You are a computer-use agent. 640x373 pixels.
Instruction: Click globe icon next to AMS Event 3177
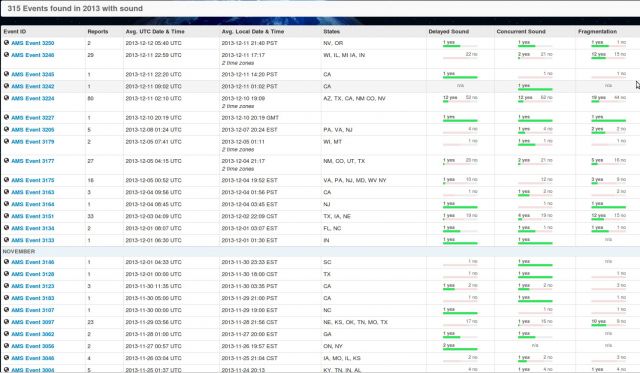(7, 160)
